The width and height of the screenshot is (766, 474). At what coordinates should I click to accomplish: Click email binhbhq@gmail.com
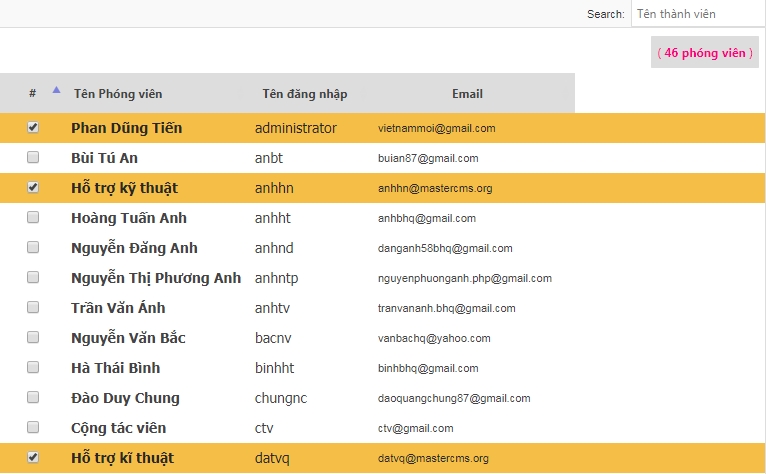(428, 368)
